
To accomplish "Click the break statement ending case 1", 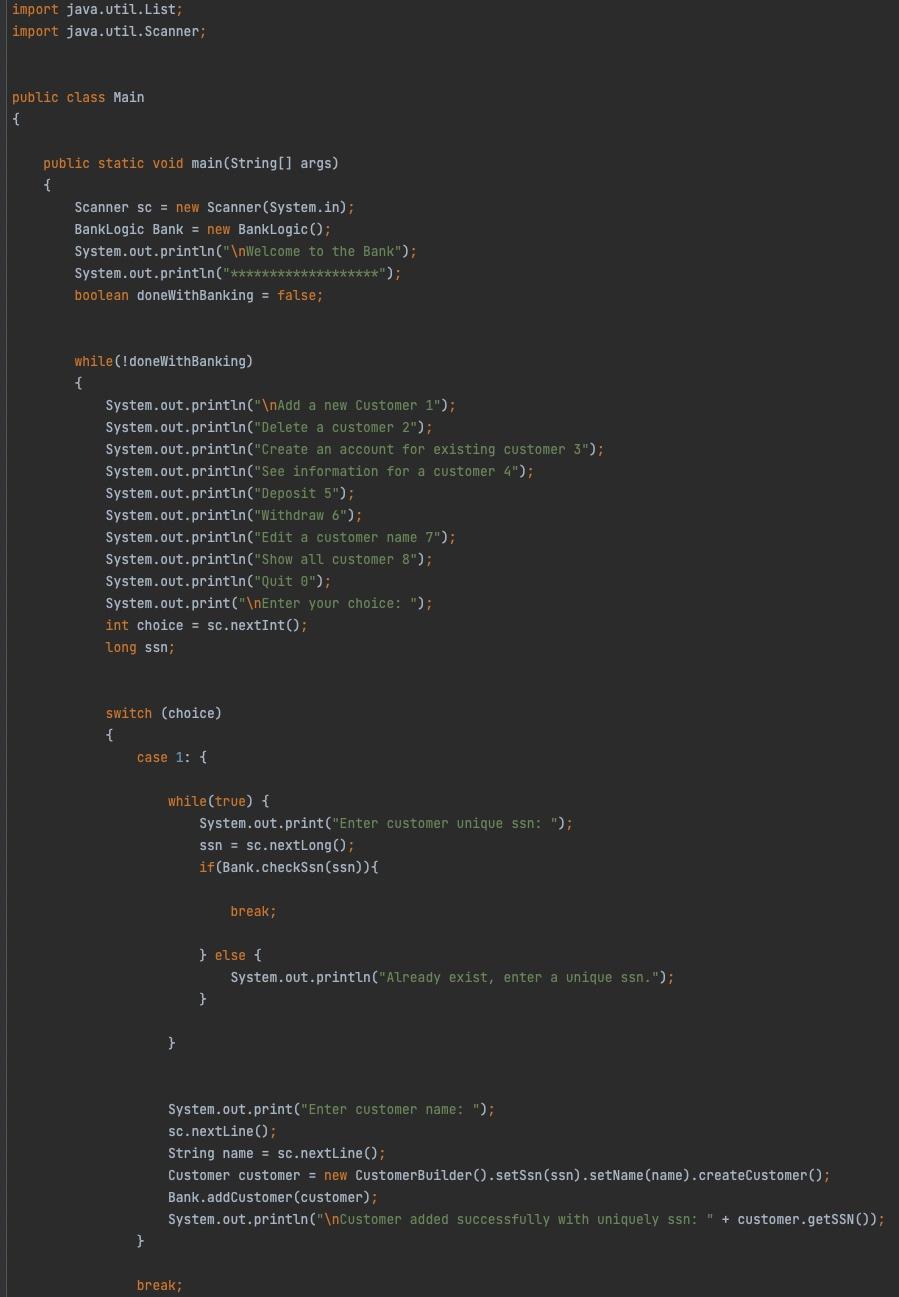I will click(158, 1285).
